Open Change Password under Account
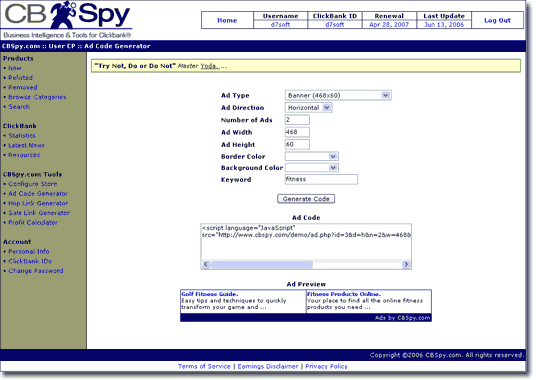Image resolution: width=536 pixels, height=380 pixels. tap(36, 271)
